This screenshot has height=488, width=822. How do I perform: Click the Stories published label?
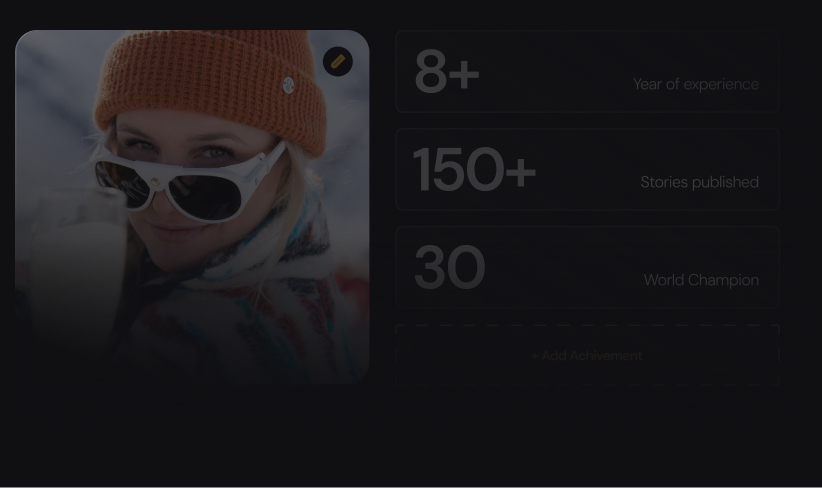(699, 182)
